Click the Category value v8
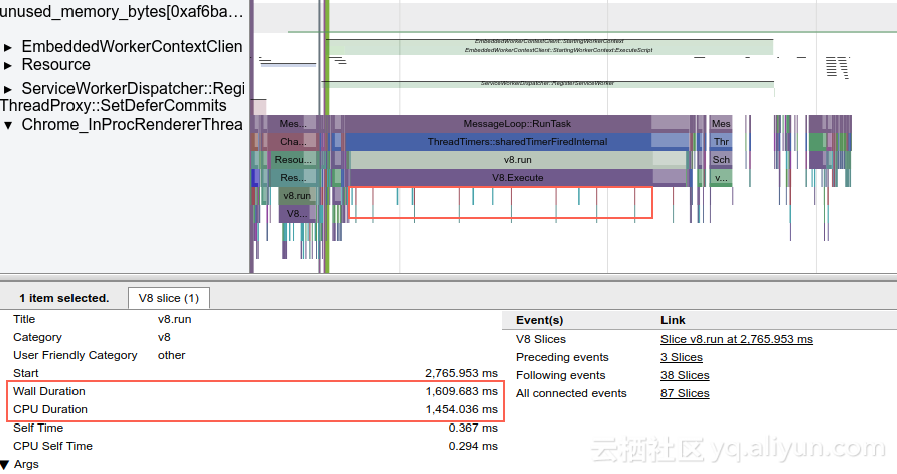 point(164,337)
